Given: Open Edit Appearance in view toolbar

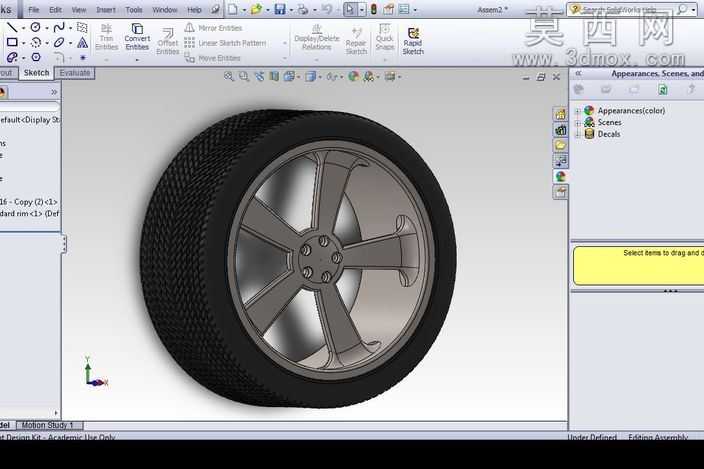Looking at the screenshot, I should [353, 77].
